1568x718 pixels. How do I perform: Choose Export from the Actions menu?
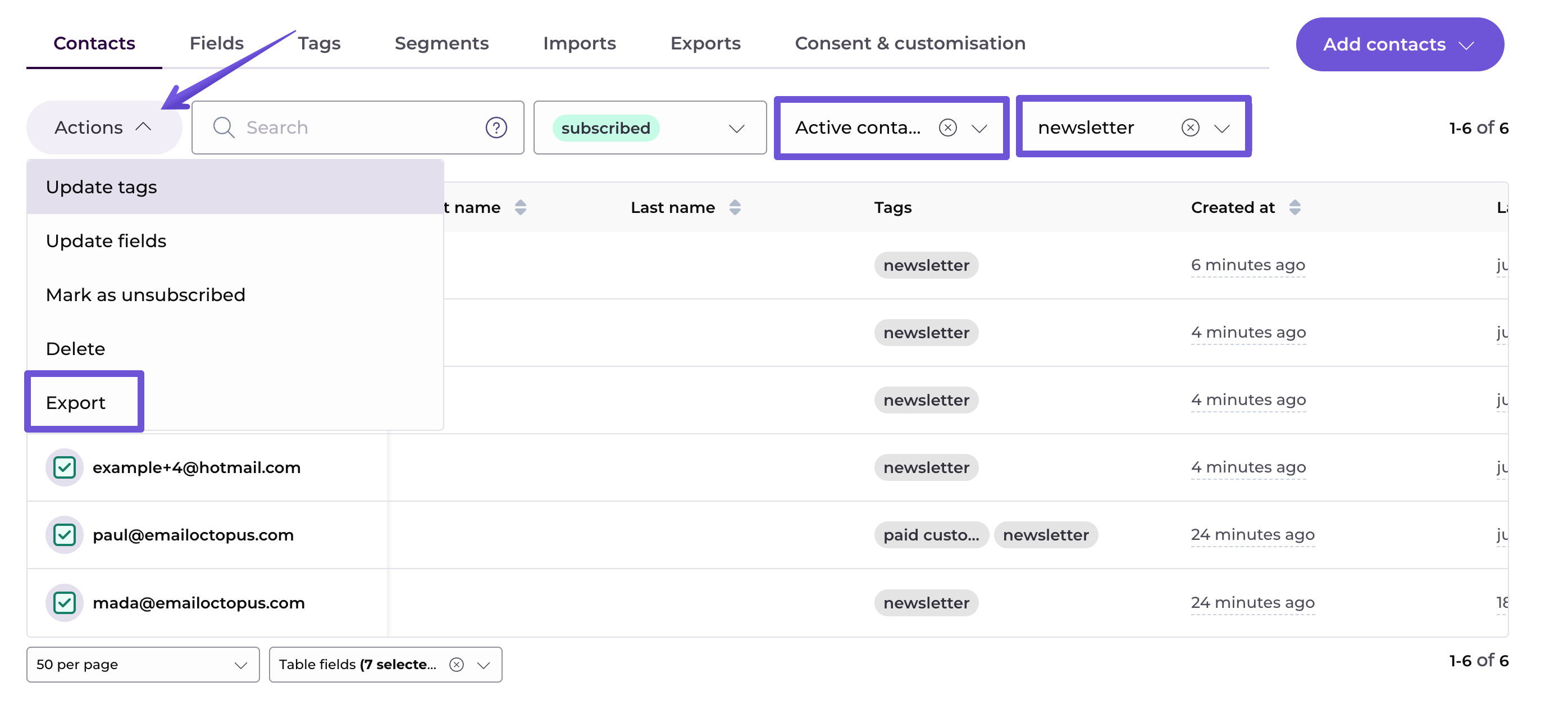point(76,403)
